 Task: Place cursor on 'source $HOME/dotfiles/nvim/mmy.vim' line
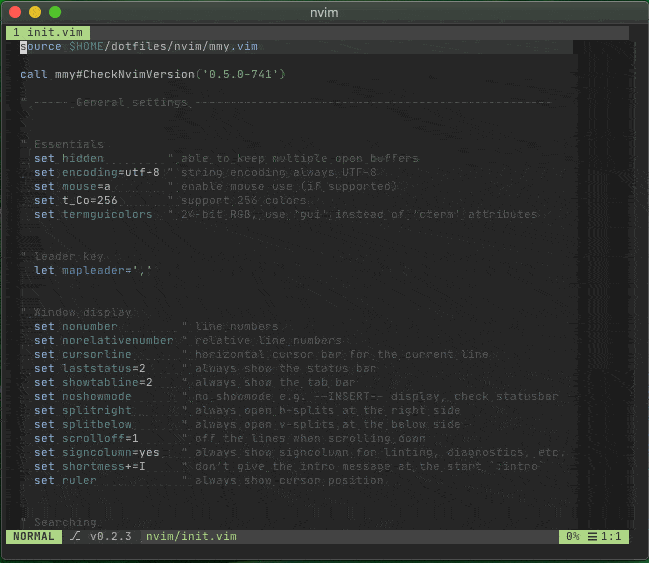(x=139, y=46)
